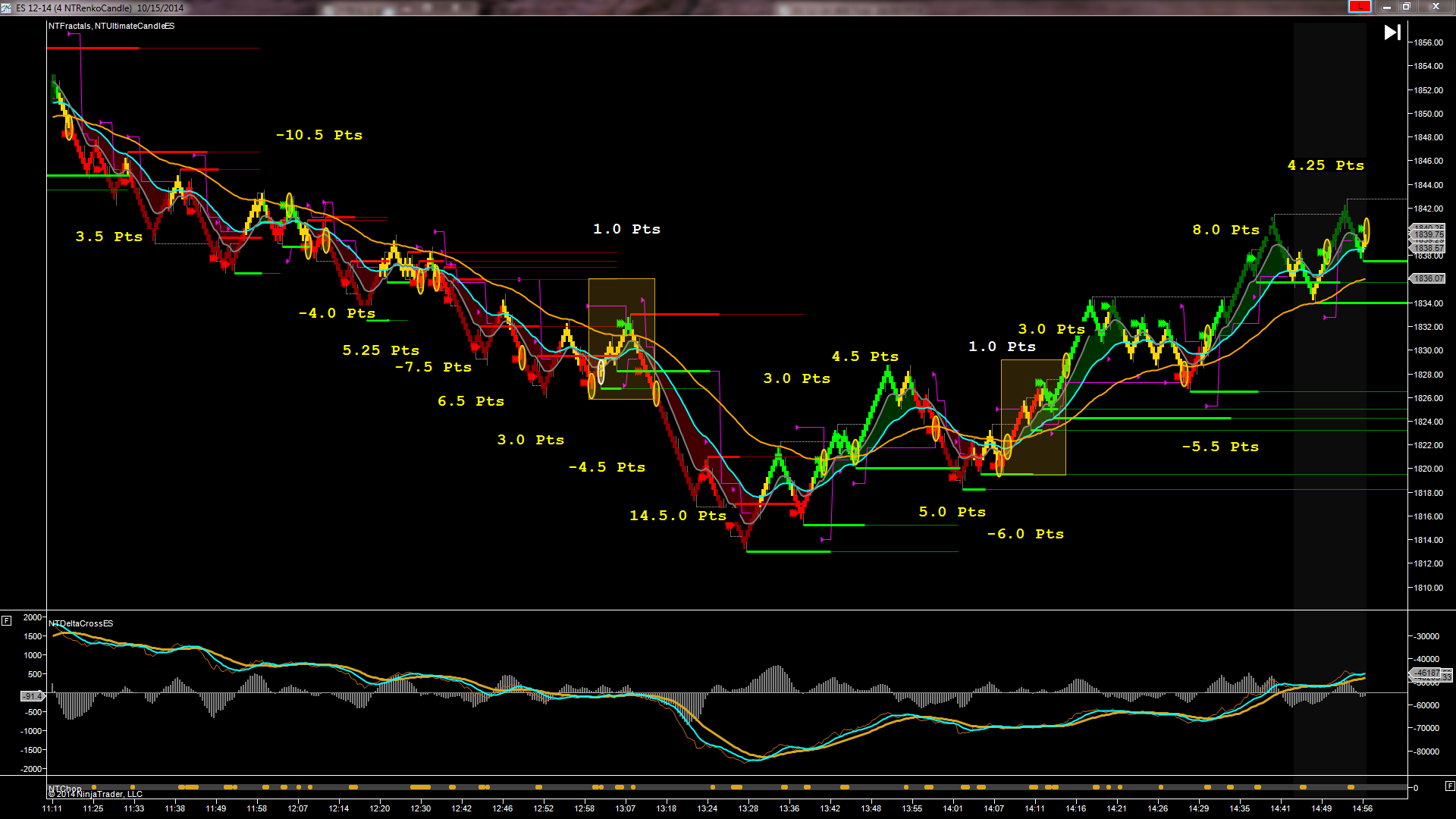Select the NTChop indicator label

(65, 789)
